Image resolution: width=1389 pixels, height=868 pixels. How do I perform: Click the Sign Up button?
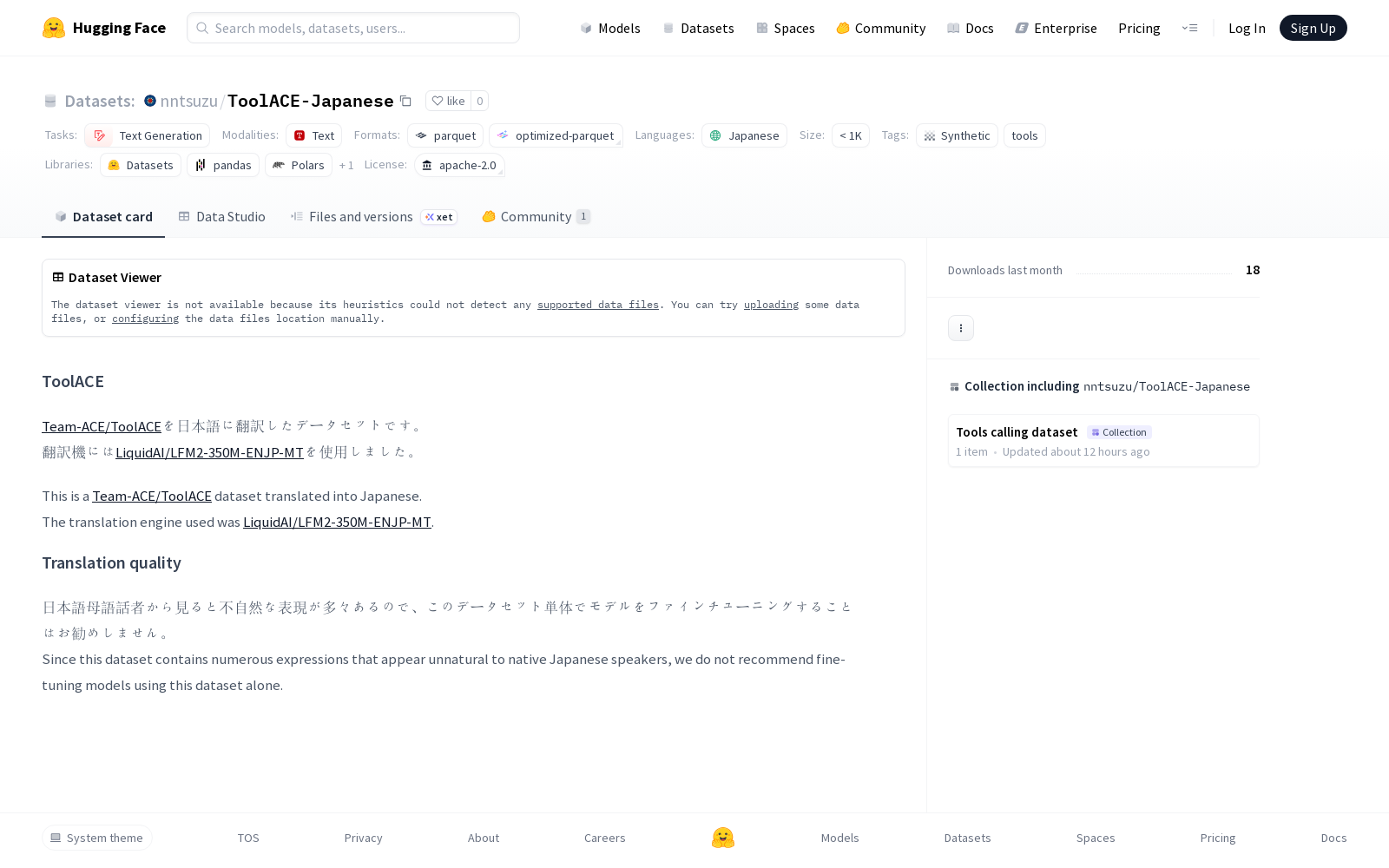(x=1313, y=28)
